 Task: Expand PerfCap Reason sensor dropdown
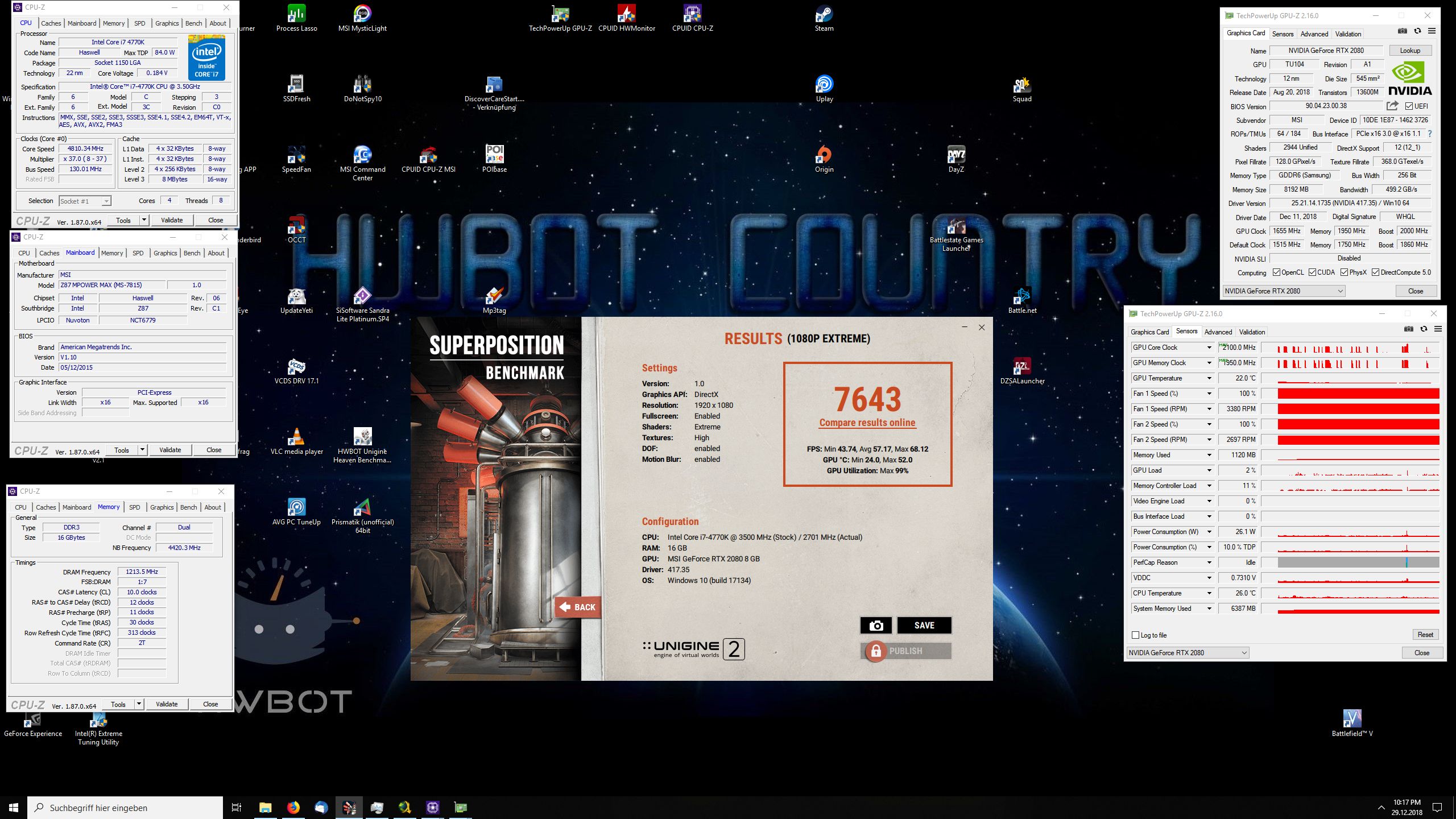click(1209, 562)
